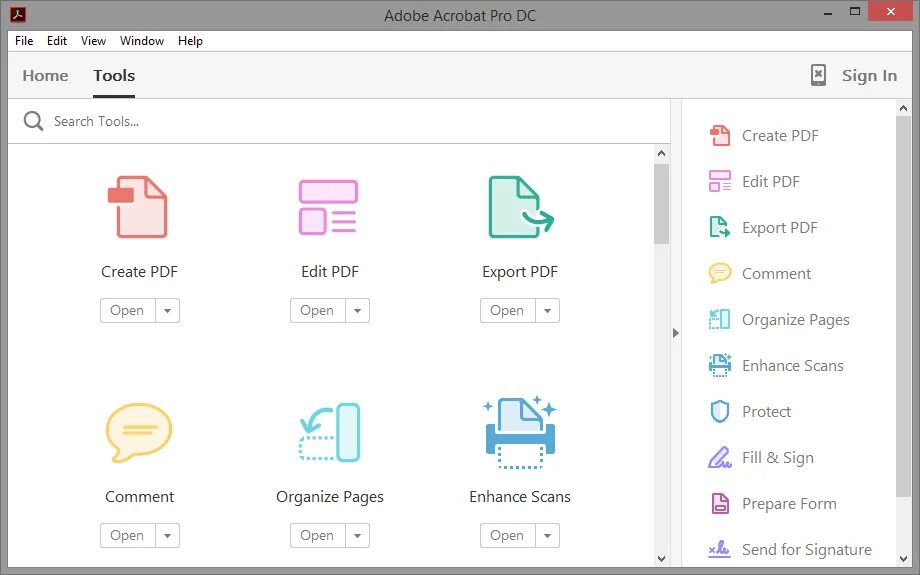Expand the Comment Open dropdown arrow
920x575 pixels.
168,536
